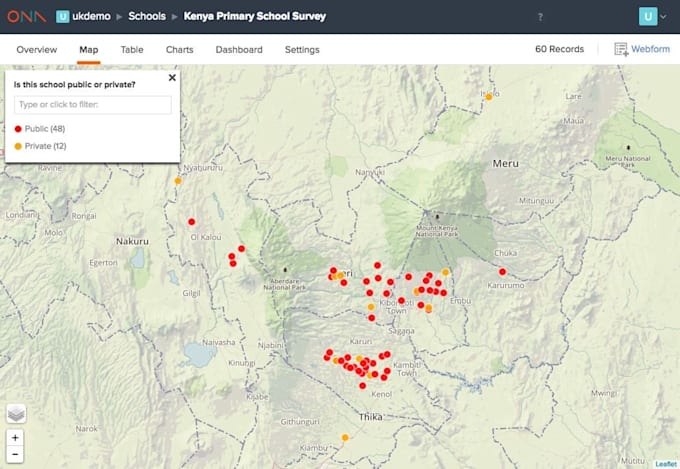The height and width of the screenshot is (469, 680).
Task: Click the ONA logo
Action: pyautogui.click(x=25, y=16)
